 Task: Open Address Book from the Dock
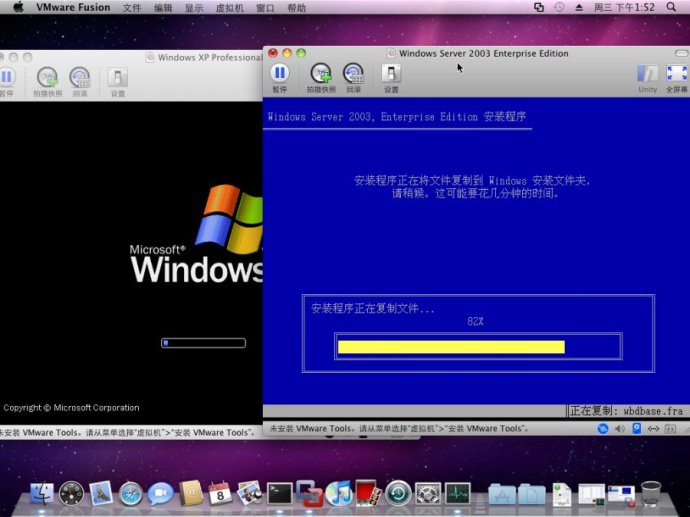click(191, 493)
